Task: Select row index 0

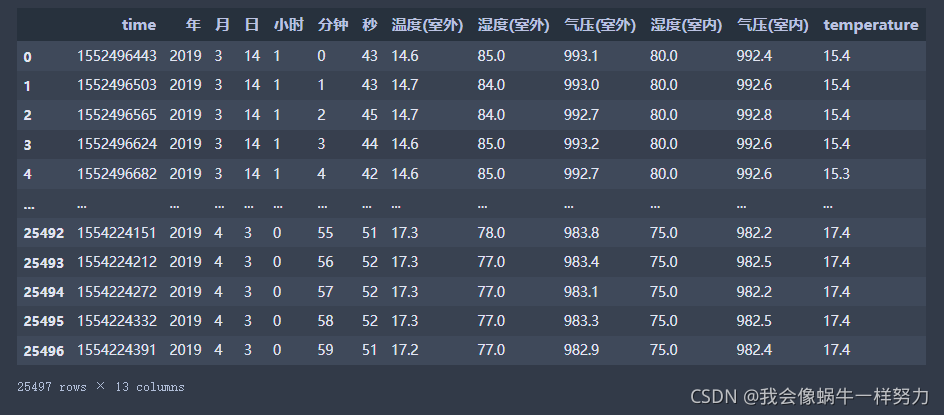Action: [x=27, y=57]
